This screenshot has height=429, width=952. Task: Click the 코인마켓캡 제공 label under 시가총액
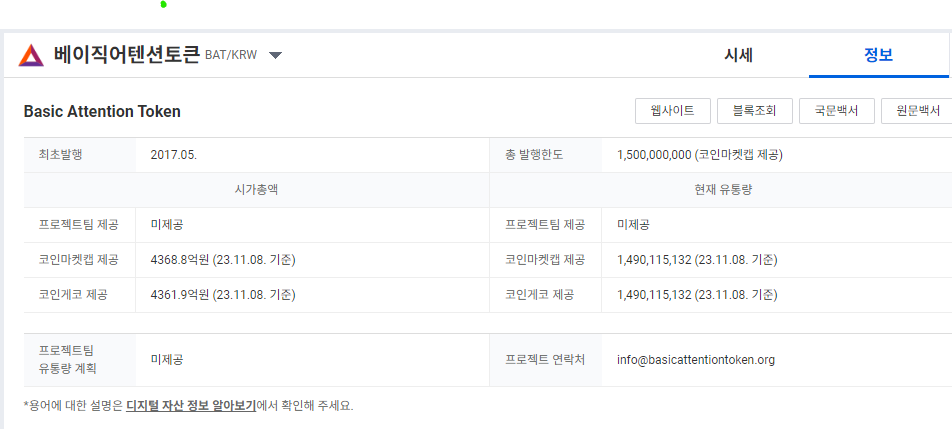click(x=78, y=260)
